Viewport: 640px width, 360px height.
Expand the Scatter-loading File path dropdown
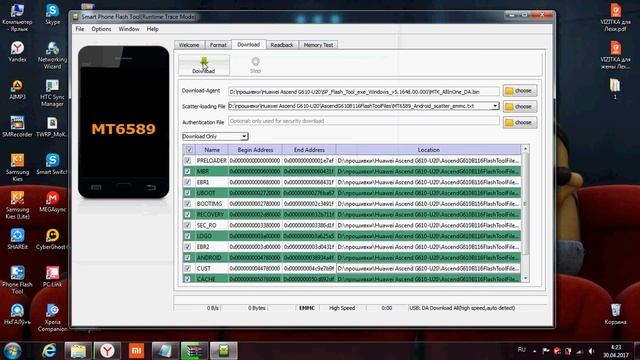click(495, 106)
